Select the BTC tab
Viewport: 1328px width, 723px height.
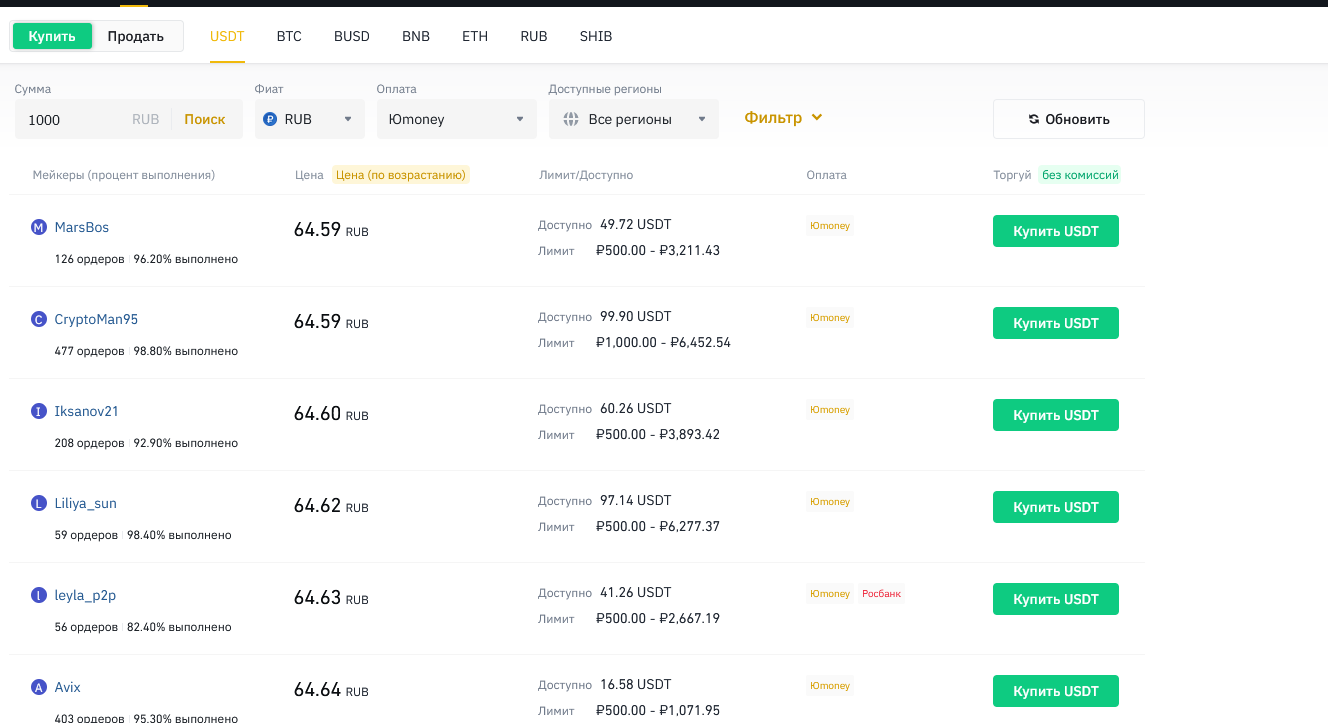click(289, 36)
